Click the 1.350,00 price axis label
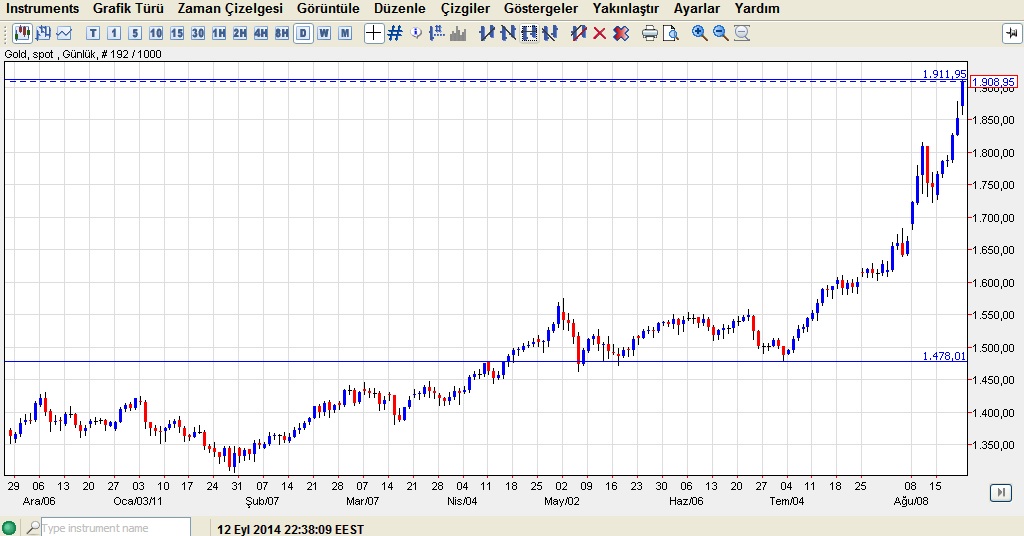Viewport: 1024px width, 536px height. (993, 445)
